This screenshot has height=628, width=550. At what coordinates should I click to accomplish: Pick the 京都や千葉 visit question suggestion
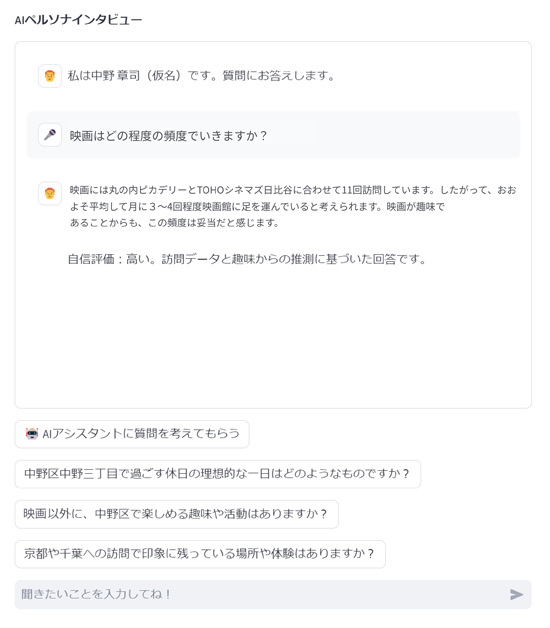tap(200, 554)
